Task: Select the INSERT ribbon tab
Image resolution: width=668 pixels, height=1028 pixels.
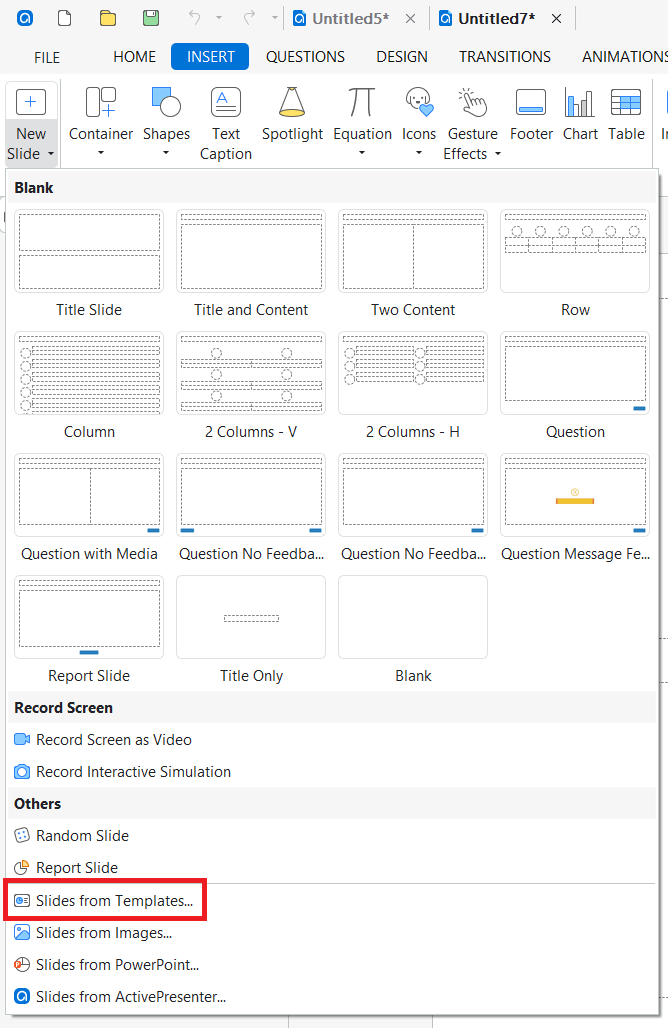Action: click(x=210, y=57)
